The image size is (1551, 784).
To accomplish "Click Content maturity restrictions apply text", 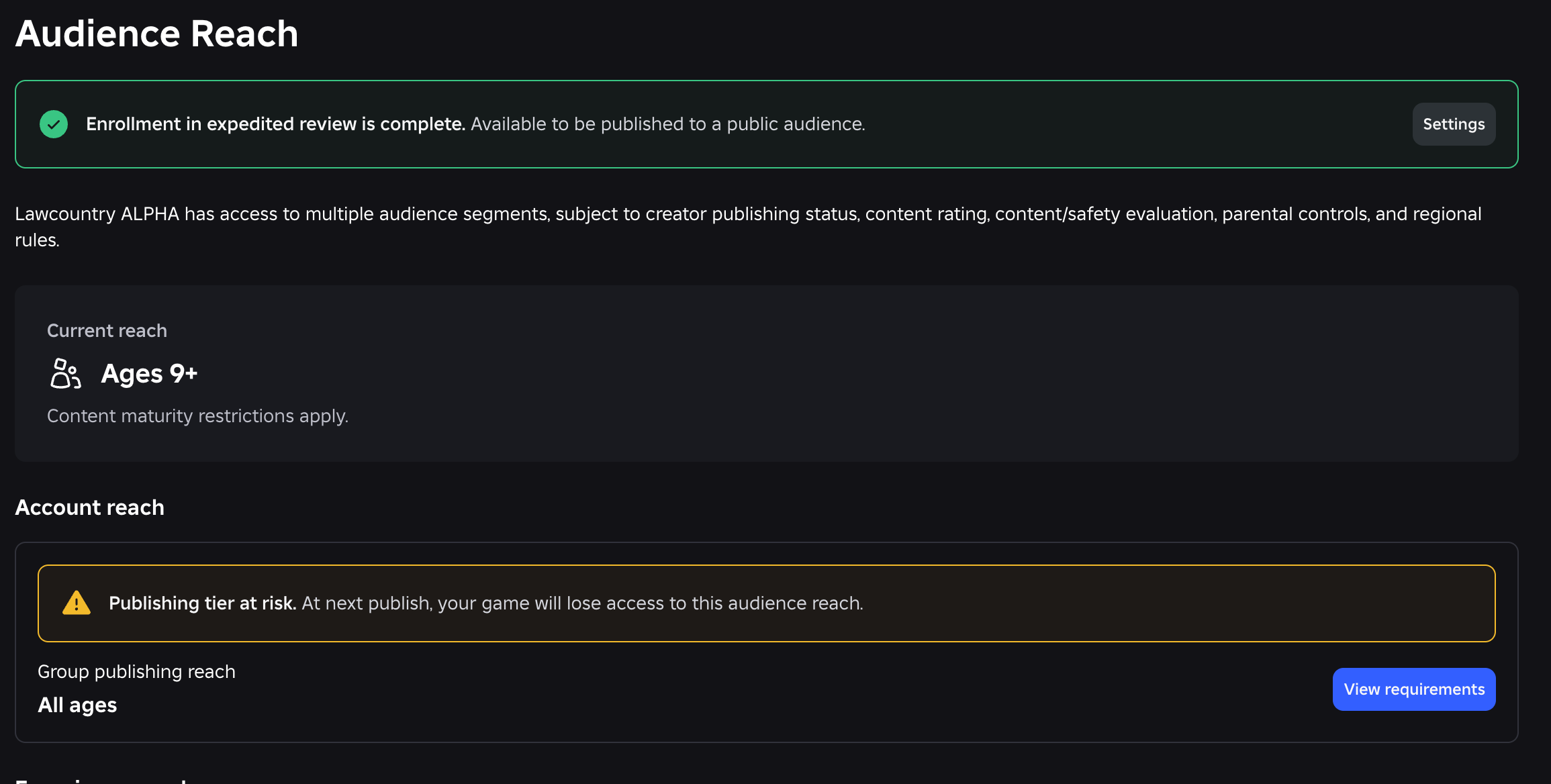I will pyautogui.click(x=197, y=416).
